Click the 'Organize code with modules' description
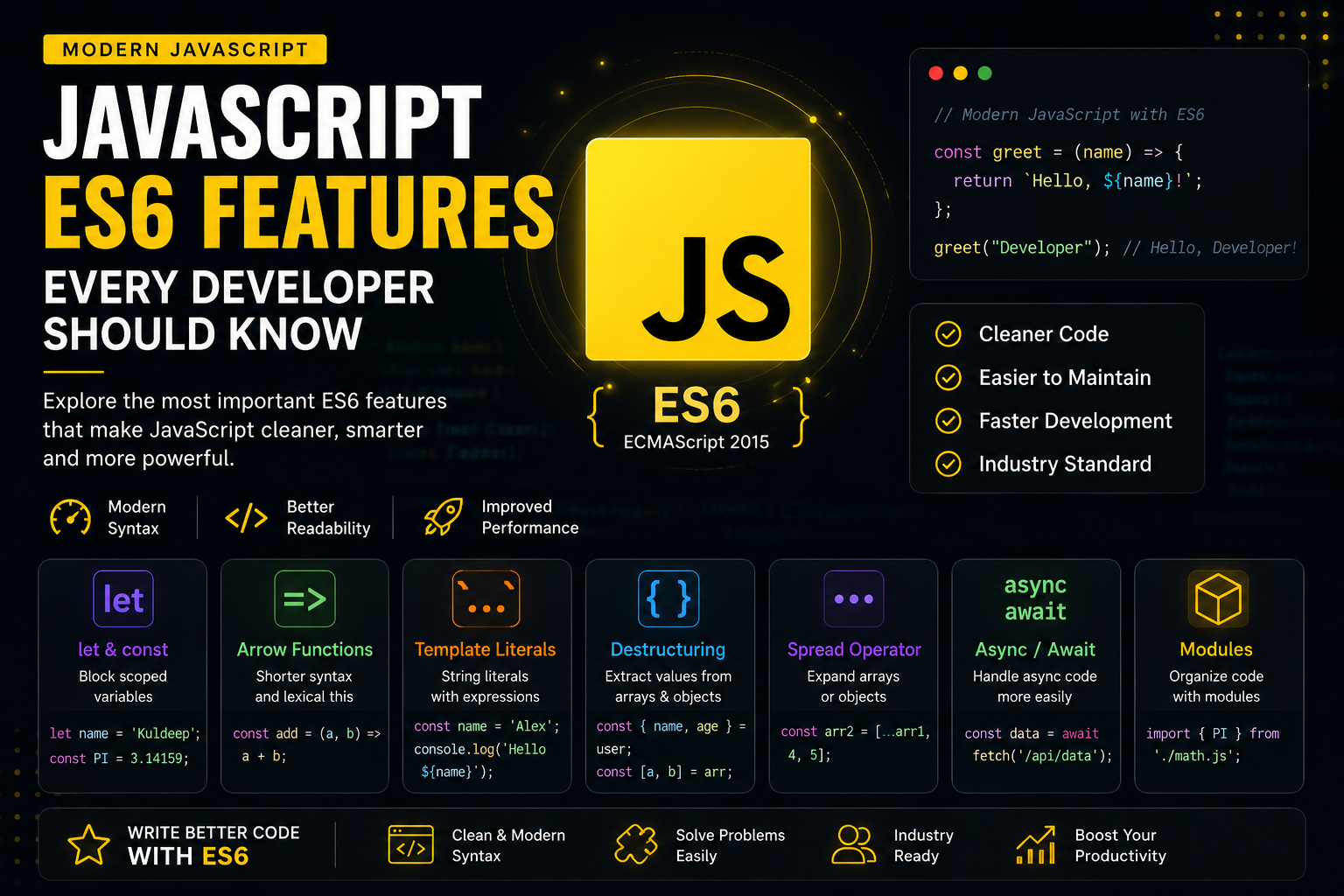 click(x=1216, y=686)
